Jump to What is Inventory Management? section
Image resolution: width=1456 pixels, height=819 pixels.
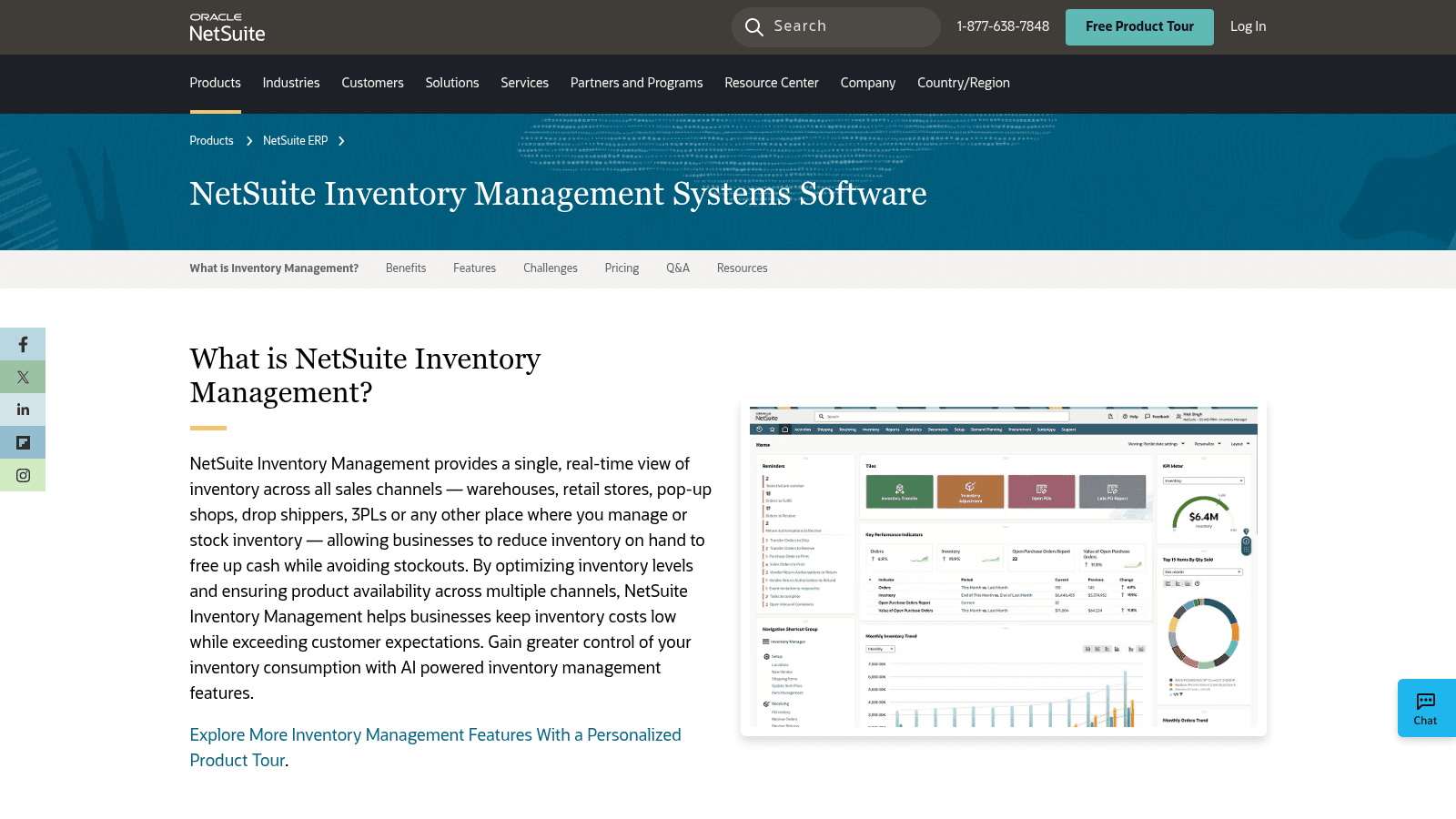click(274, 268)
